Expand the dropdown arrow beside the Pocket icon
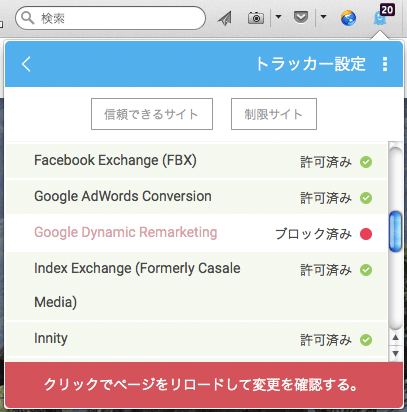Viewport: 407px width, 412px height. 323,16
